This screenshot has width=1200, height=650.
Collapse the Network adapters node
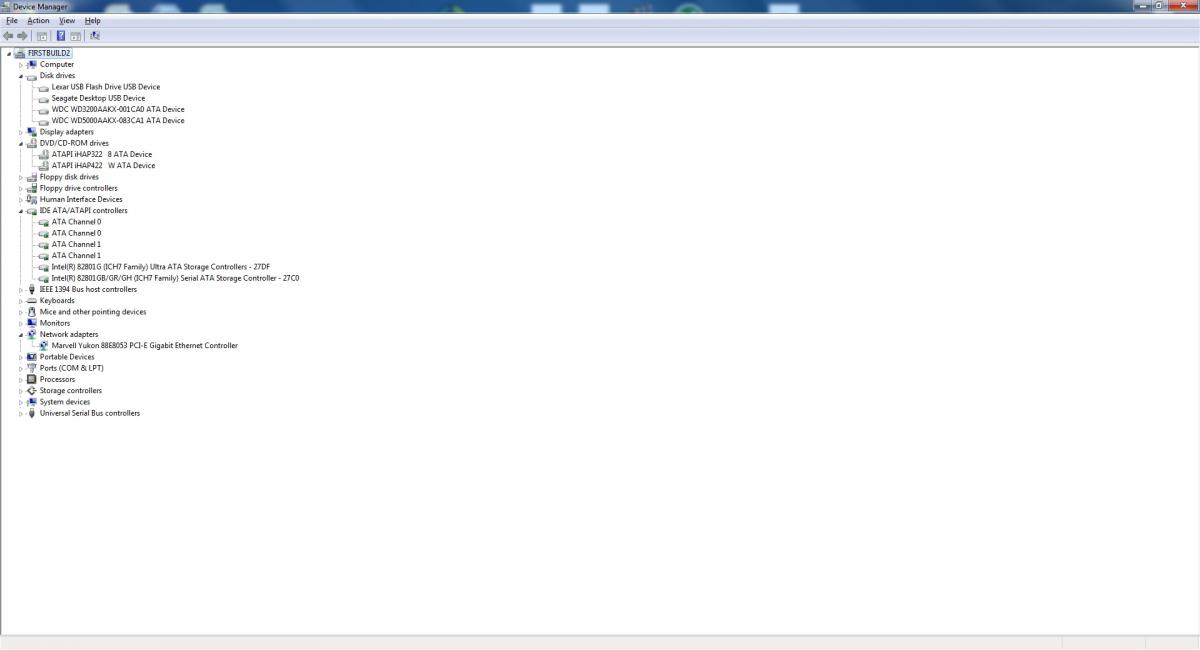(20, 335)
